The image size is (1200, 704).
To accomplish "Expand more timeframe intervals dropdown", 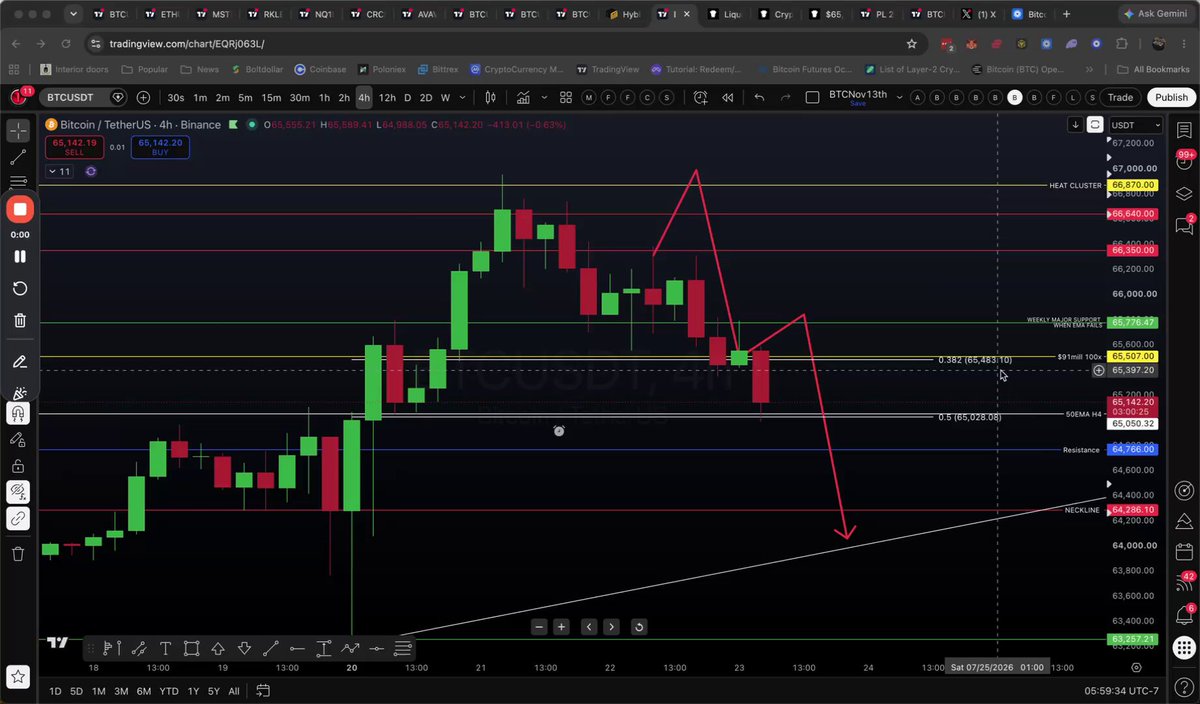I will point(461,97).
